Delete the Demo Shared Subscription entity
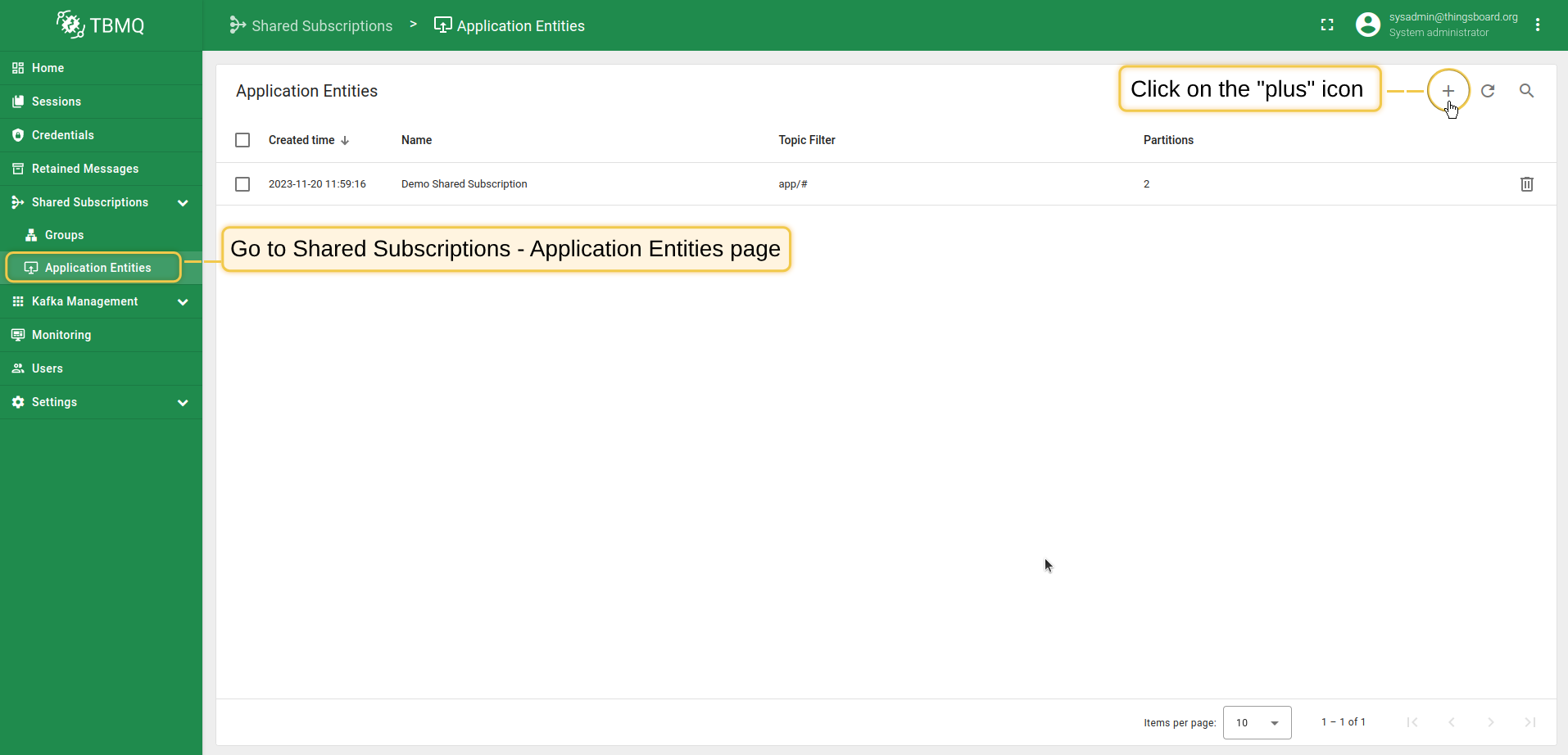This screenshot has height=755, width=1568. tap(1526, 183)
